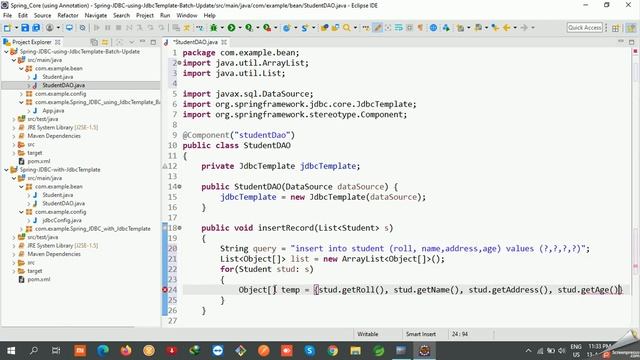This screenshot has height=360, width=640.
Task: Fold the insertRecord method on line 18
Action: 179,228
